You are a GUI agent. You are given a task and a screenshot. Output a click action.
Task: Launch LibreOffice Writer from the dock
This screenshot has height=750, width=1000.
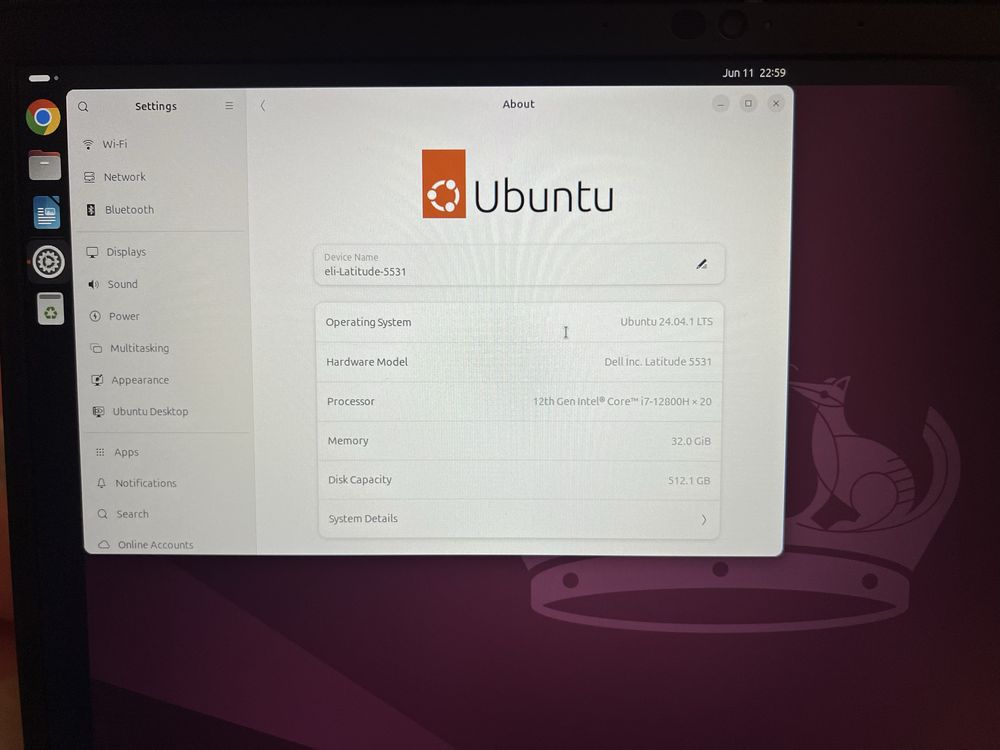click(x=47, y=212)
